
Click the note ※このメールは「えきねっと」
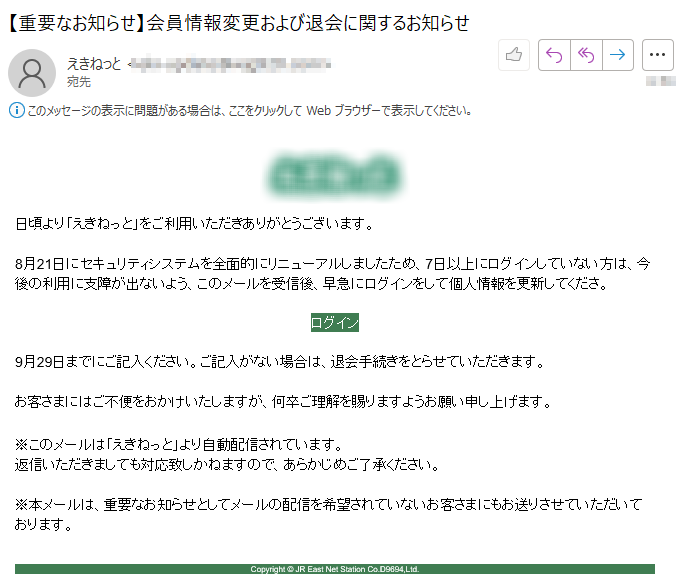click(179, 444)
